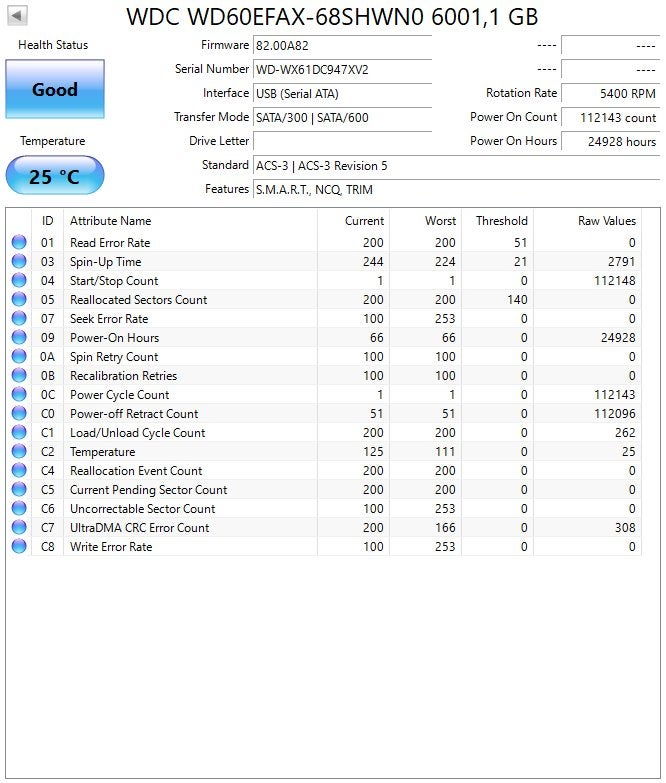The height and width of the screenshot is (783, 666).
Task: Click the Power On Hours value field
Action: pos(610,141)
